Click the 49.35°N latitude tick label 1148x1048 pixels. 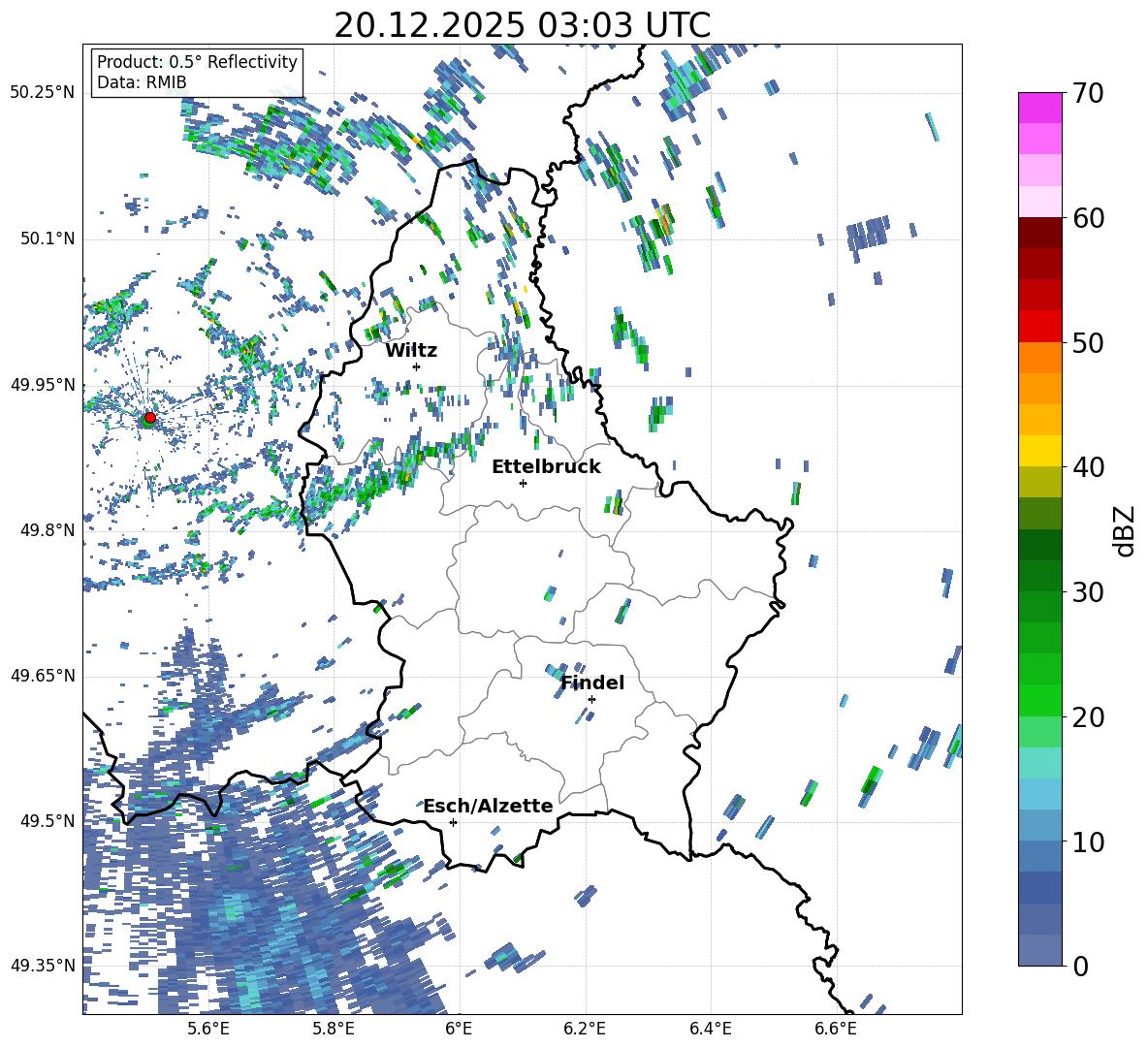[43, 966]
